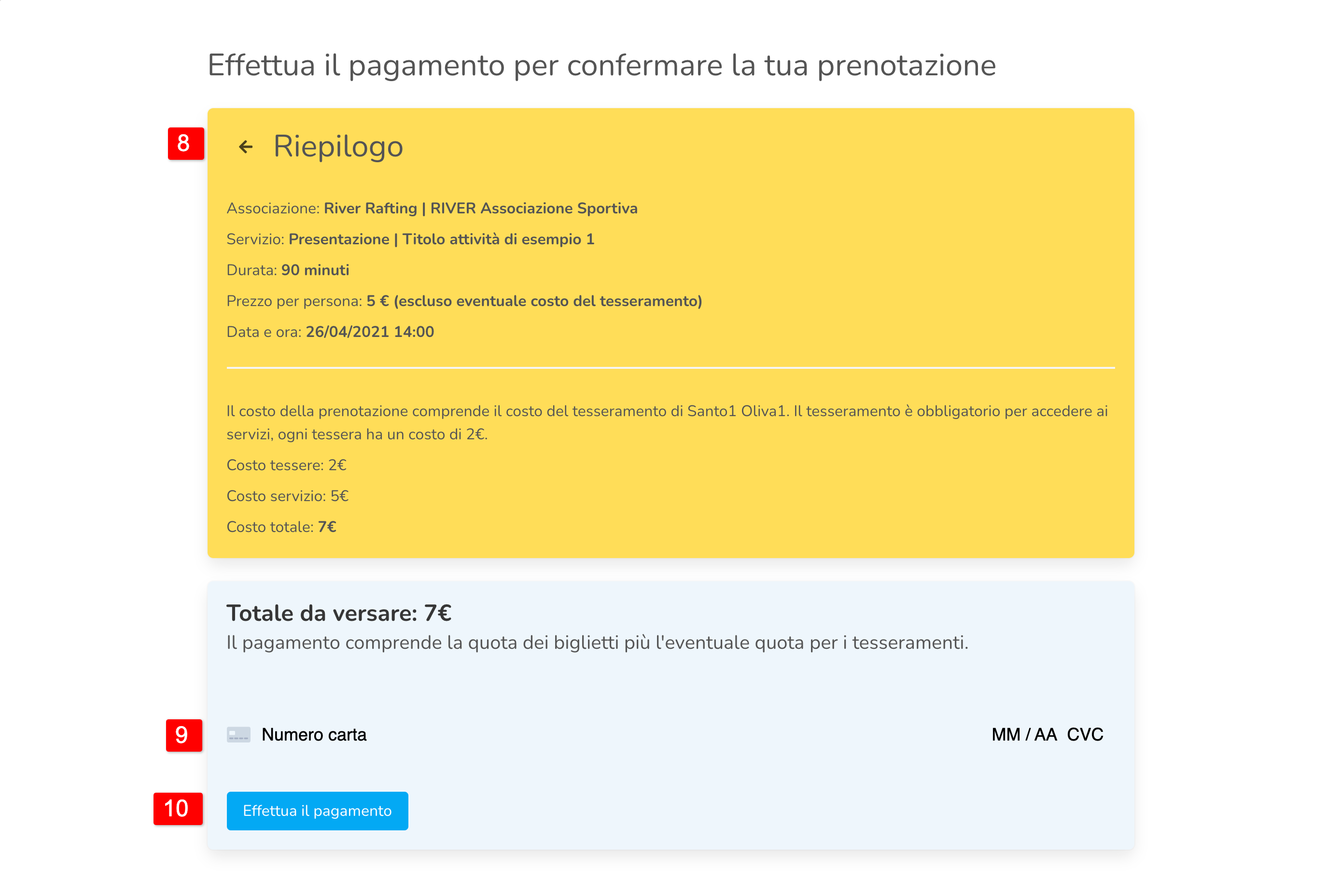
Task: Click the Costo totale: 7€ line
Action: 281,527
